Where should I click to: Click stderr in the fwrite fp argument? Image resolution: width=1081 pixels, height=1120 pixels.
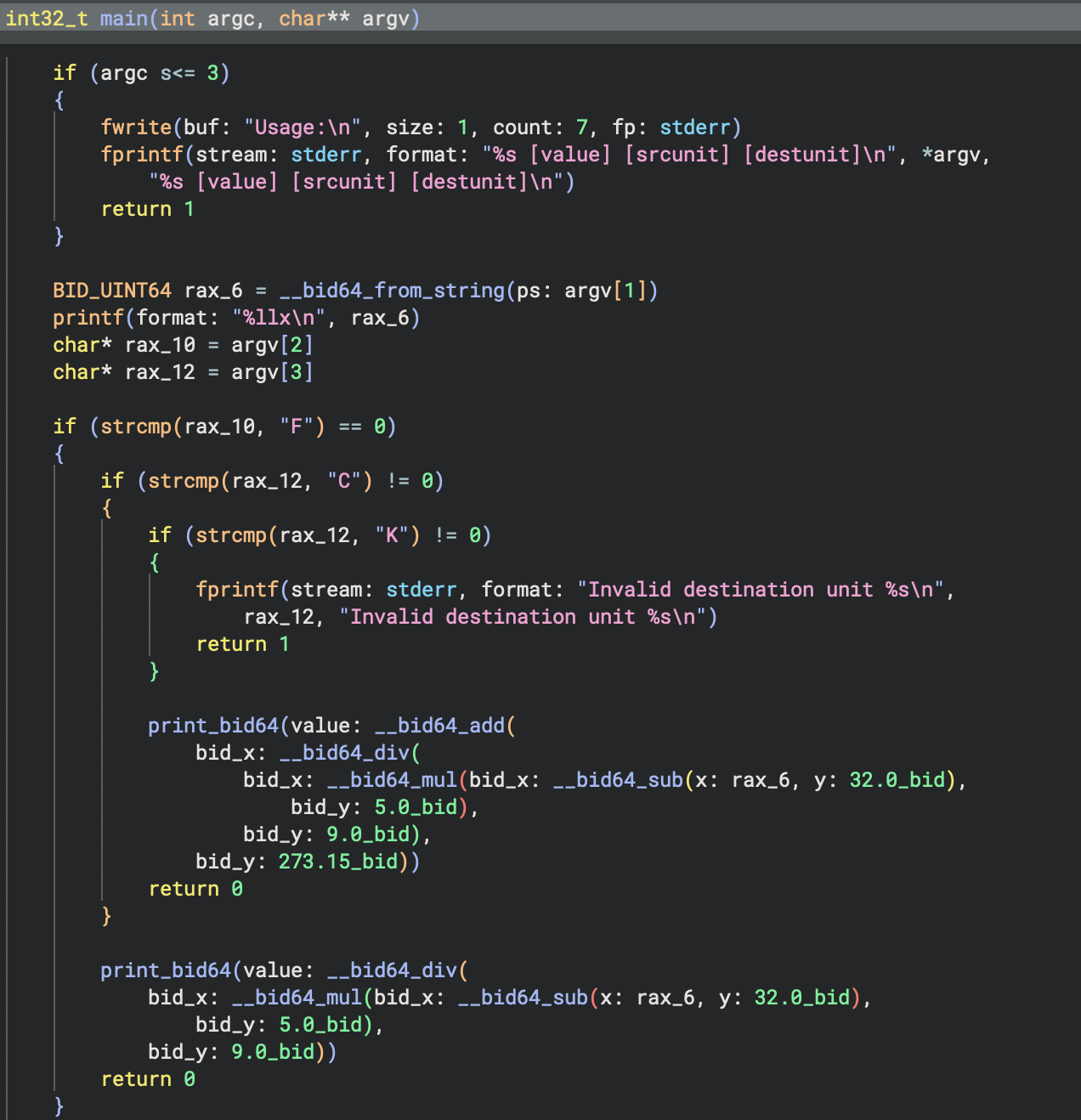[x=695, y=127]
